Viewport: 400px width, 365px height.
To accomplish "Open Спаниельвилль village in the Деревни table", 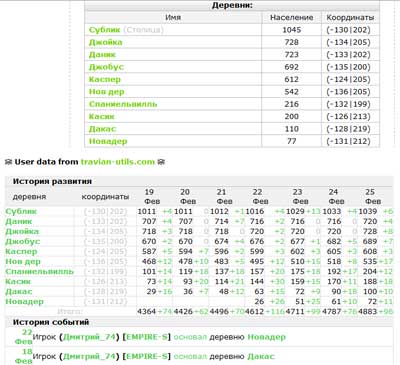I will coord(123,104).
